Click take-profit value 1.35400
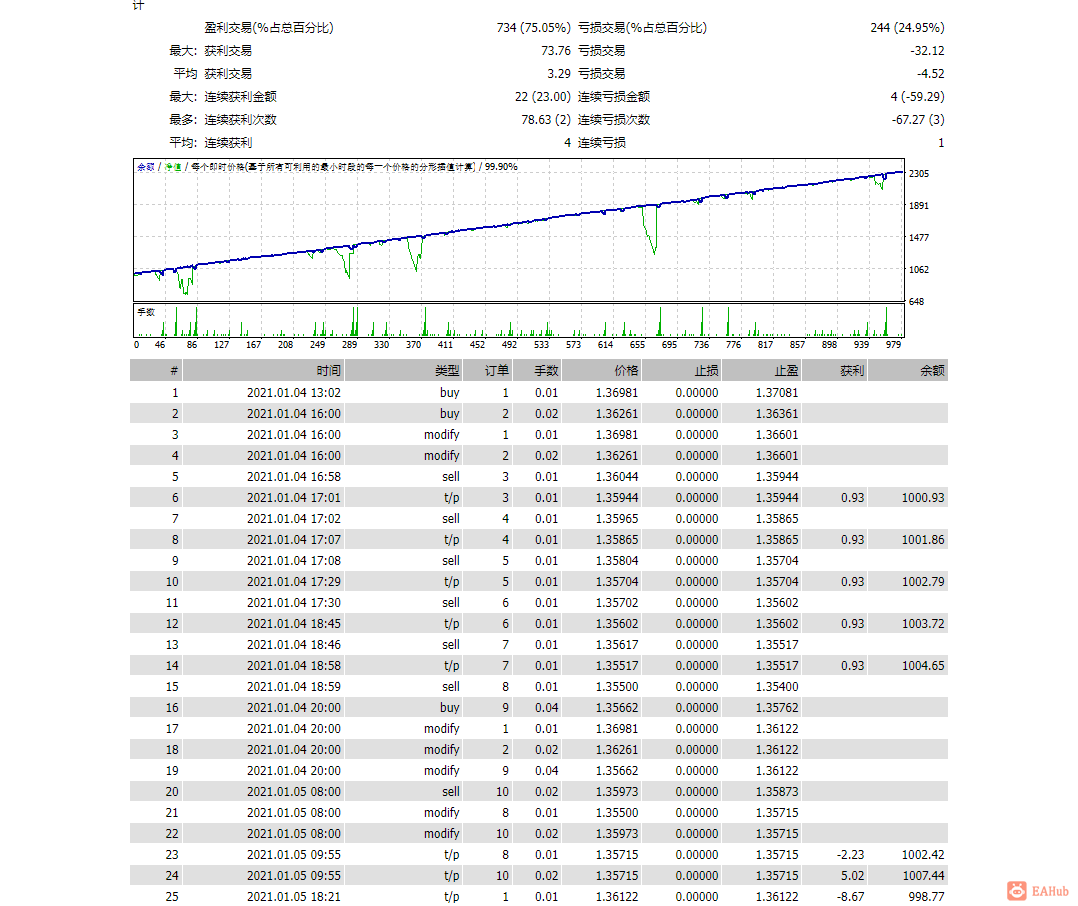 pyautogui.click(x=777, y=687)
